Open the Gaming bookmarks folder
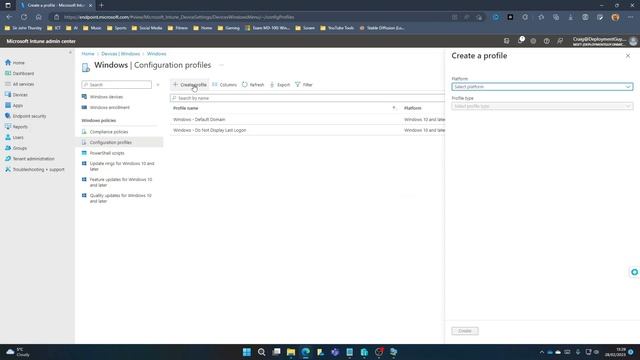 coord(229,28)
